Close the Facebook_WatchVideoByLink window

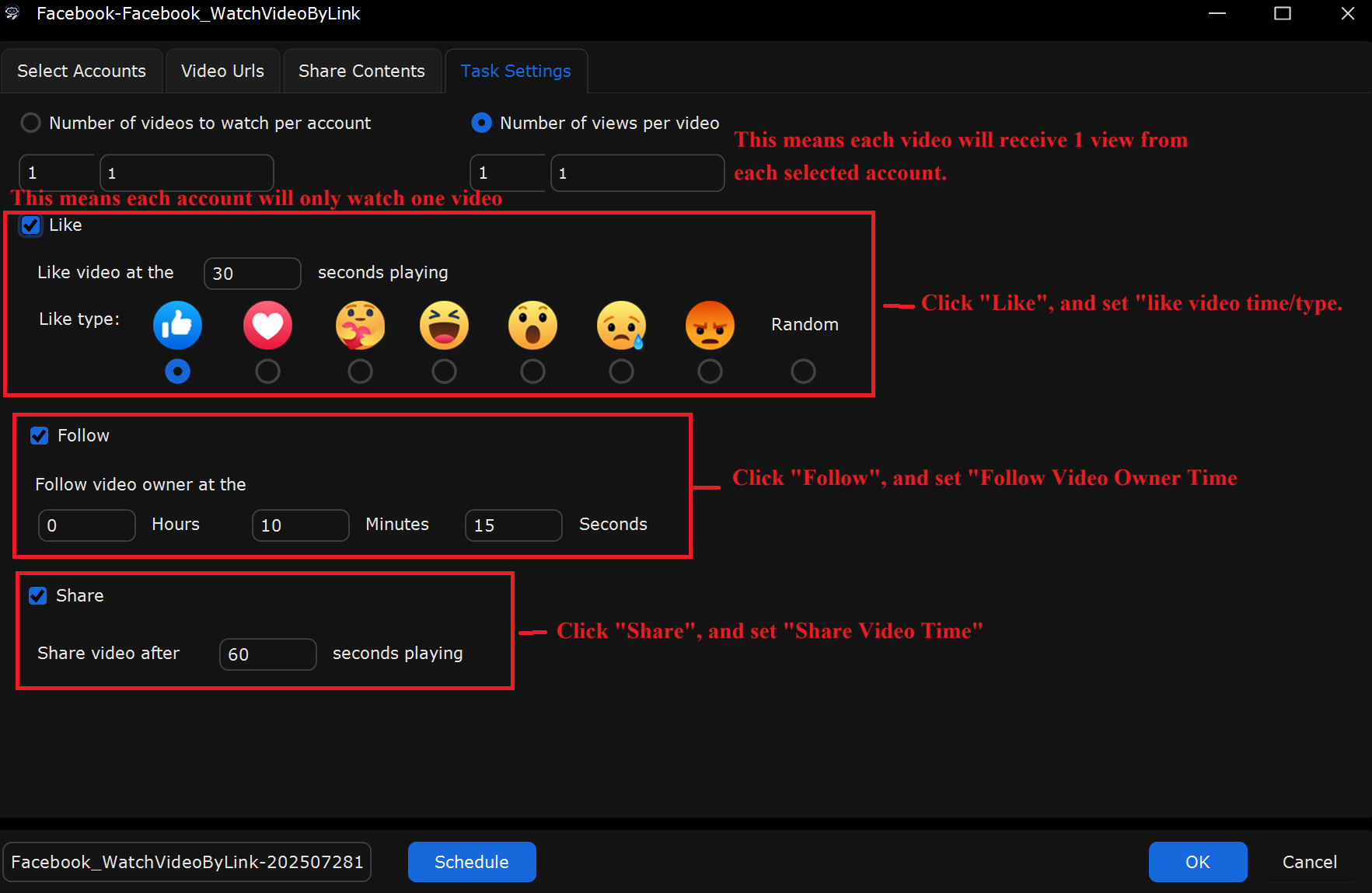[1348, 13]
